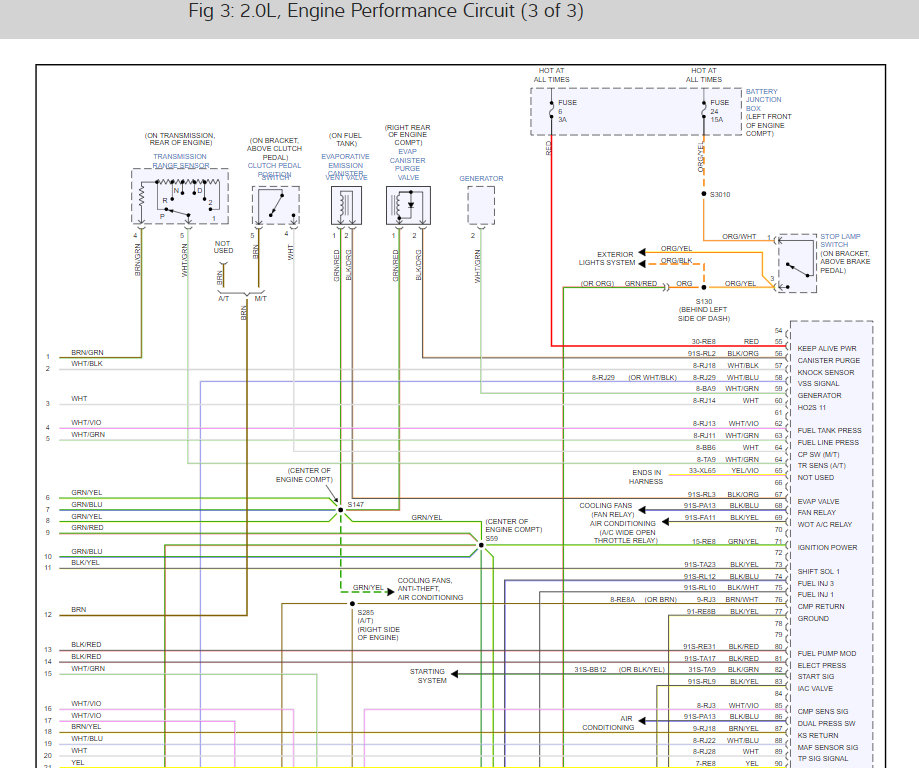Click the blue GENERATOR component label
This screenshot has height=780, width=919.
pyautogui.click(x=481, y=178)
